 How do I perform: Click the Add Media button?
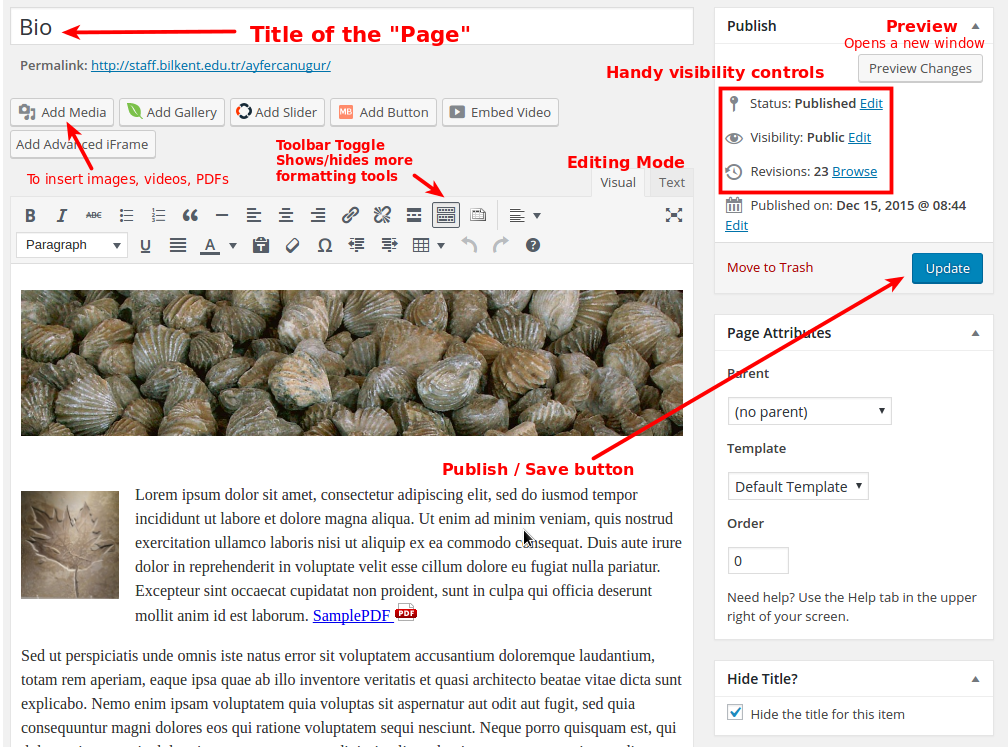coord(62,112)
